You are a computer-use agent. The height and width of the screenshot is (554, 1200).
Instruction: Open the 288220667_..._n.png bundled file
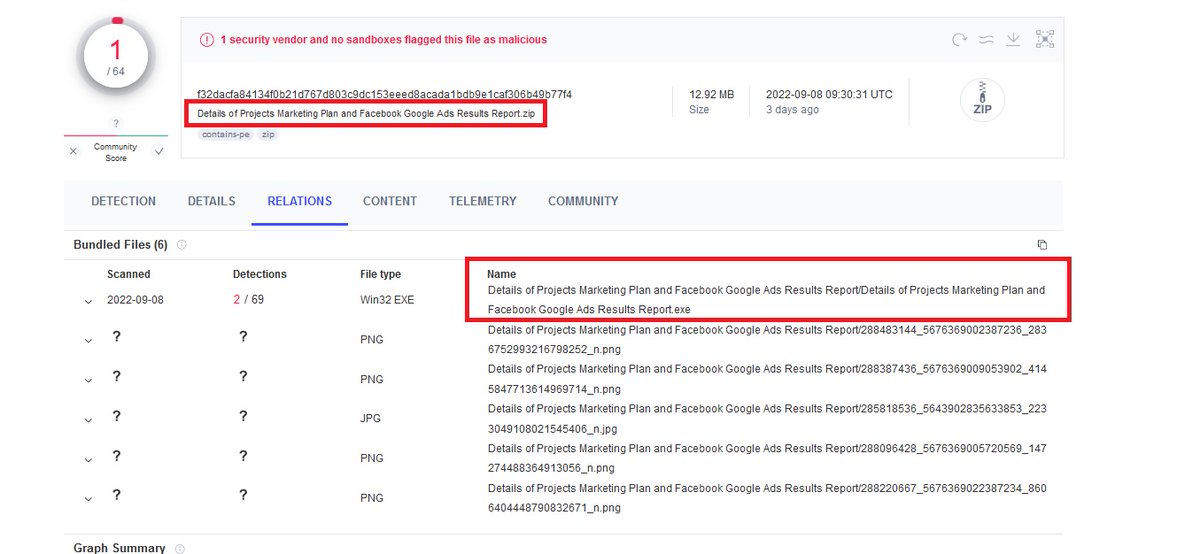(767, 498)
